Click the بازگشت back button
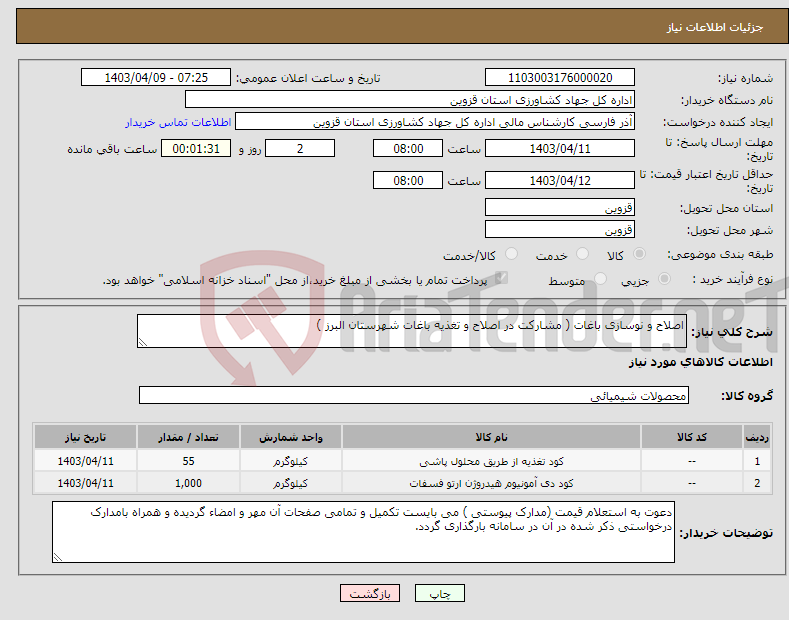 [370, 594]
